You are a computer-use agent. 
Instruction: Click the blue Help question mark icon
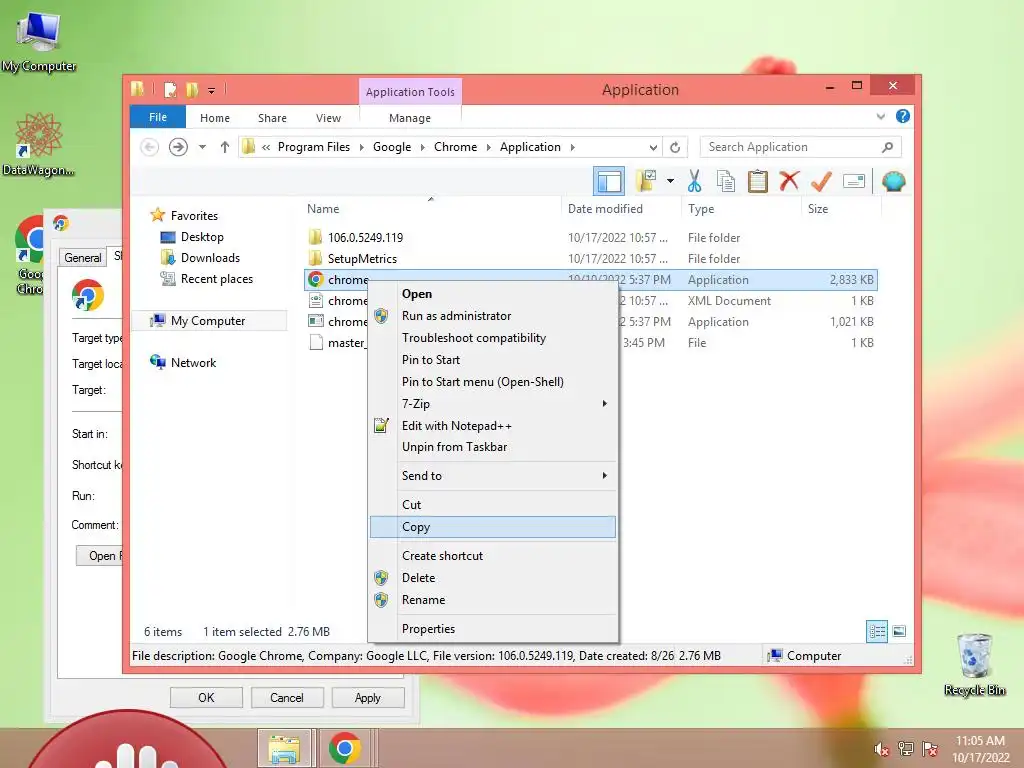[x=903, y=116]
